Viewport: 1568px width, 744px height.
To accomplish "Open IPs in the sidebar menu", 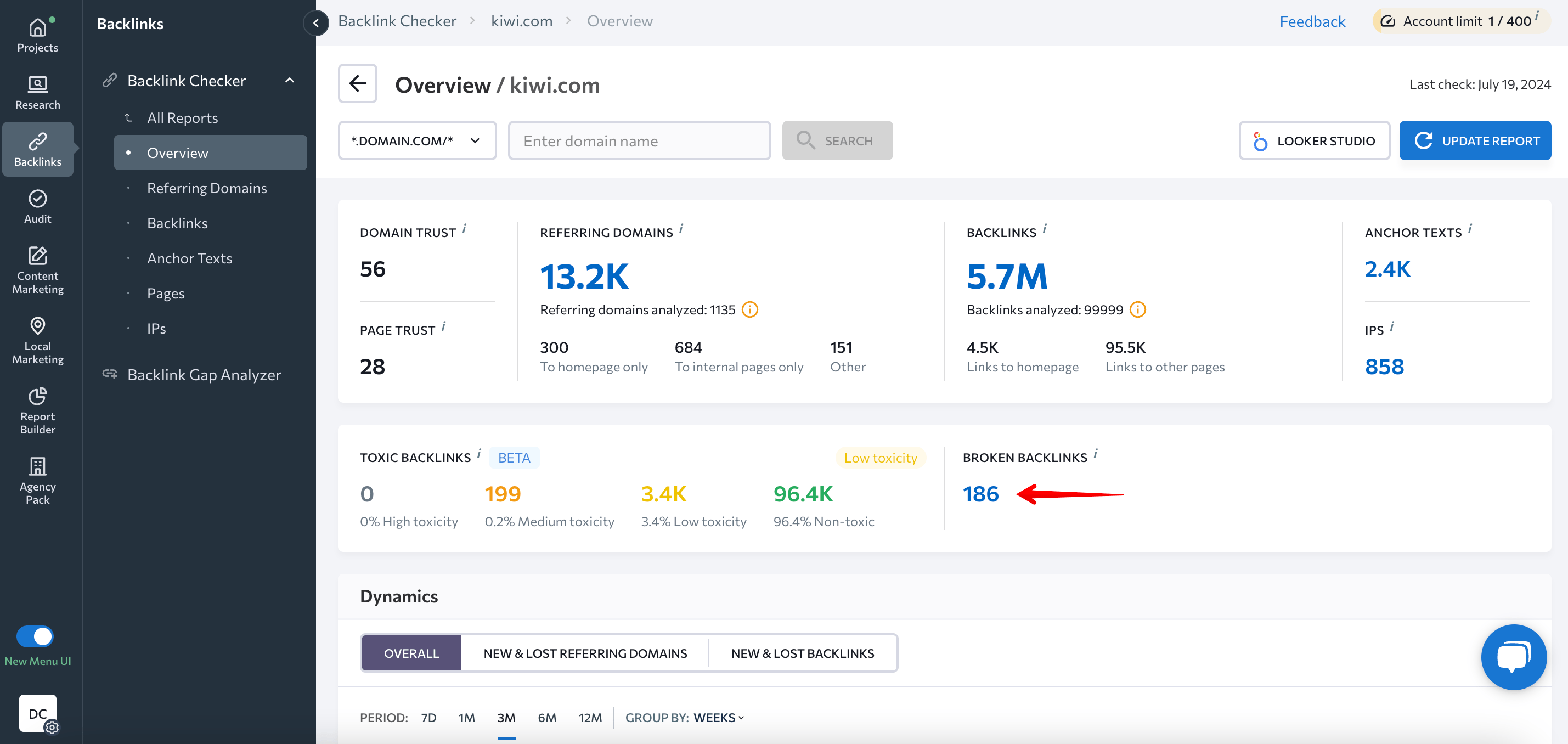I will pos(156,328).
